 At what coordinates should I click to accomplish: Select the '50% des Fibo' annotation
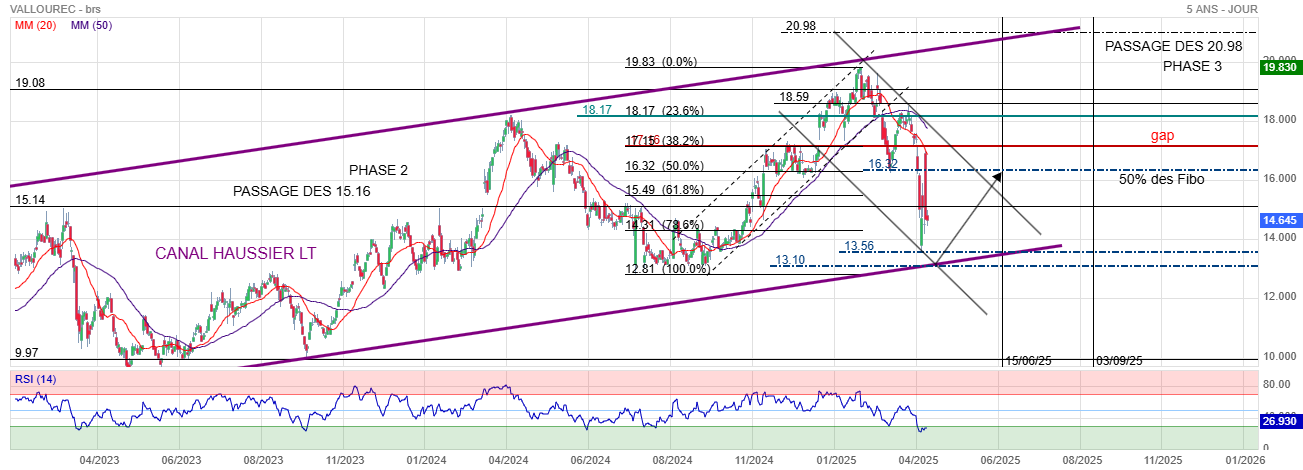tap(1161, 180)
